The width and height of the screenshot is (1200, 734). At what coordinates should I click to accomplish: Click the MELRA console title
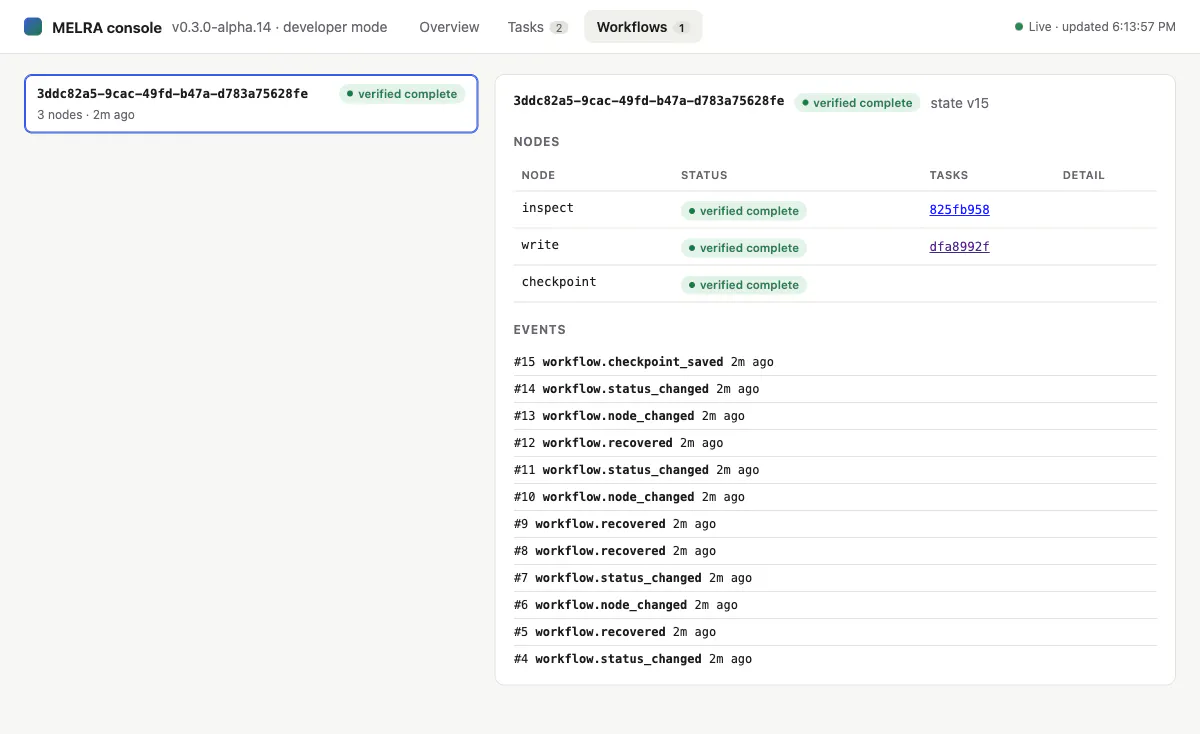coord(107,27)
